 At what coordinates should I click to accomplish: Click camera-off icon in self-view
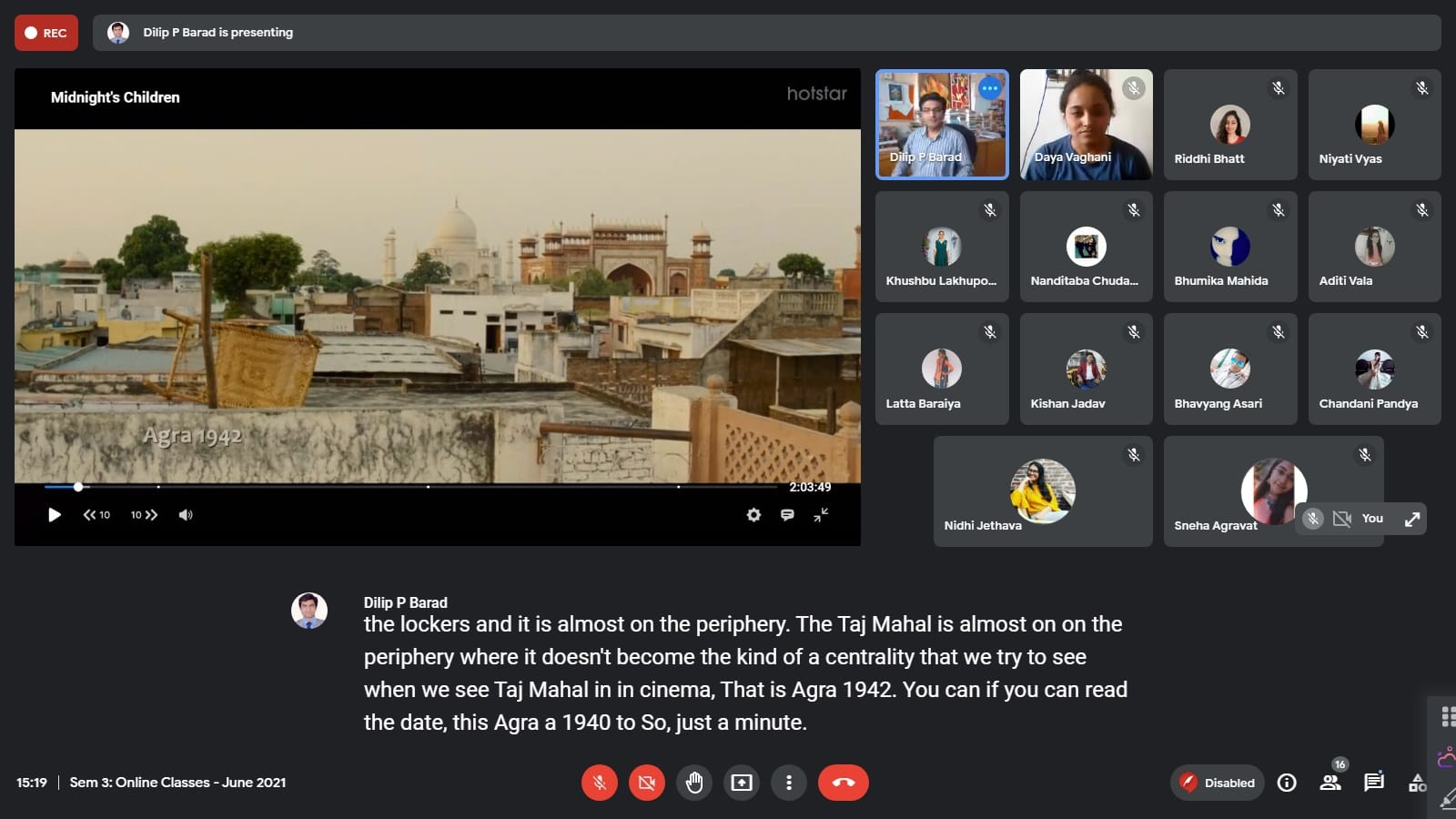(1342, 519)
